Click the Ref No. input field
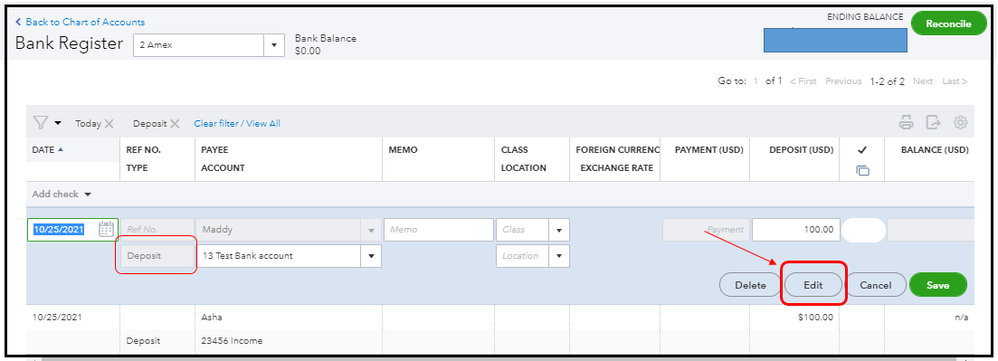The image size is (998, 361). point(157,230)
